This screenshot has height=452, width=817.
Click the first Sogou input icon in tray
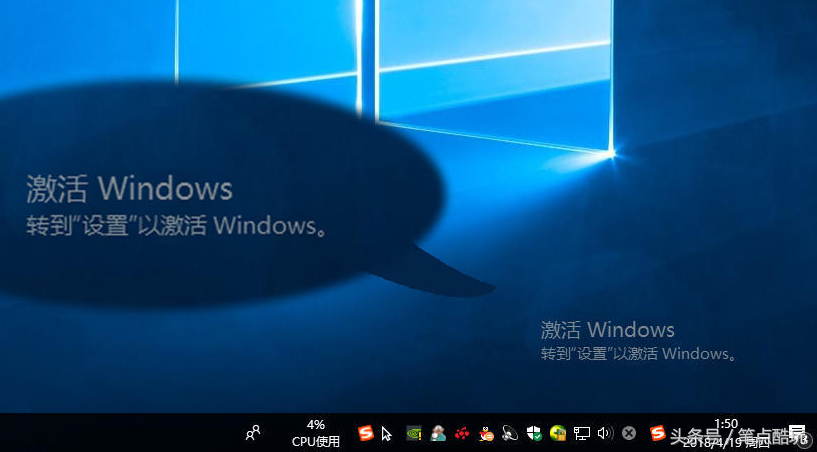[365, 433]
